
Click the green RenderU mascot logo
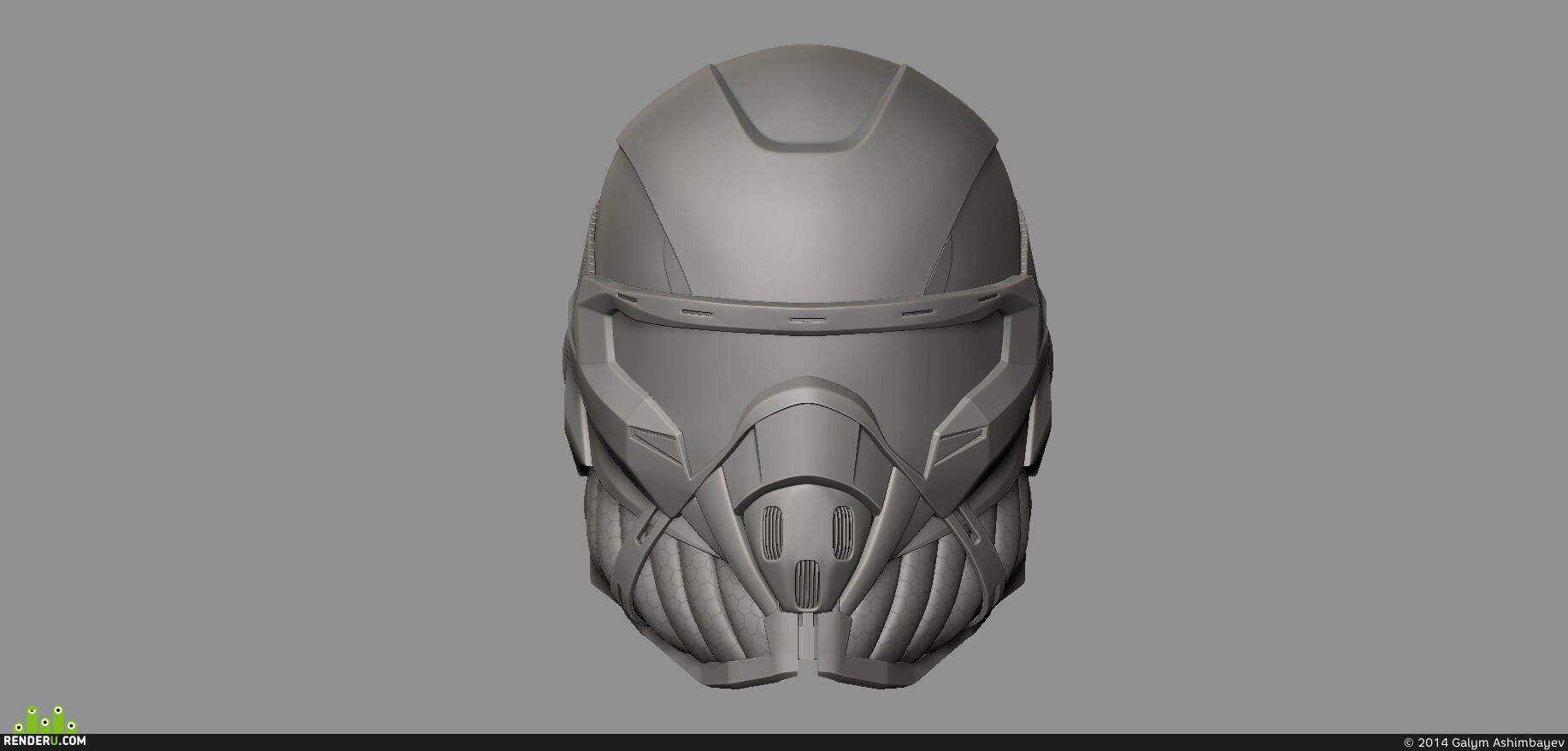(x=46, y=718)
